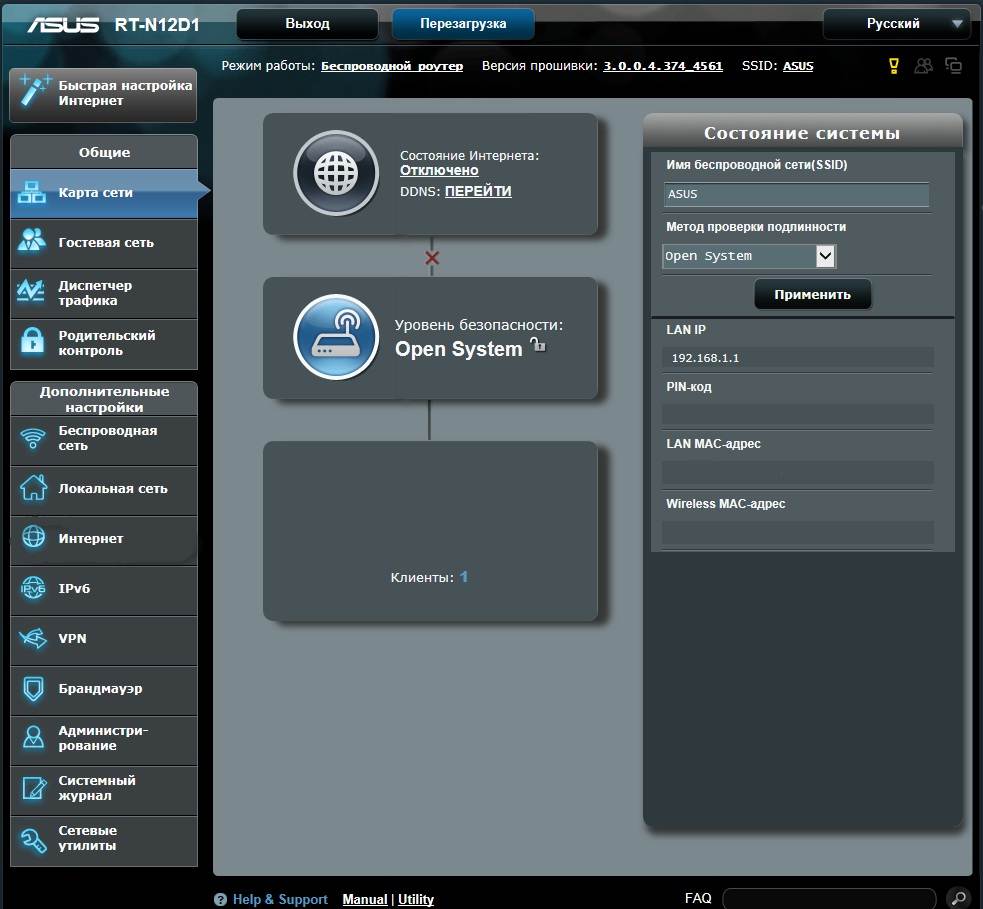Click the SSID name input field
Image resolution: width=983 pixels, height=909 pixels.
pyautogui.click(x=796, y=195)
